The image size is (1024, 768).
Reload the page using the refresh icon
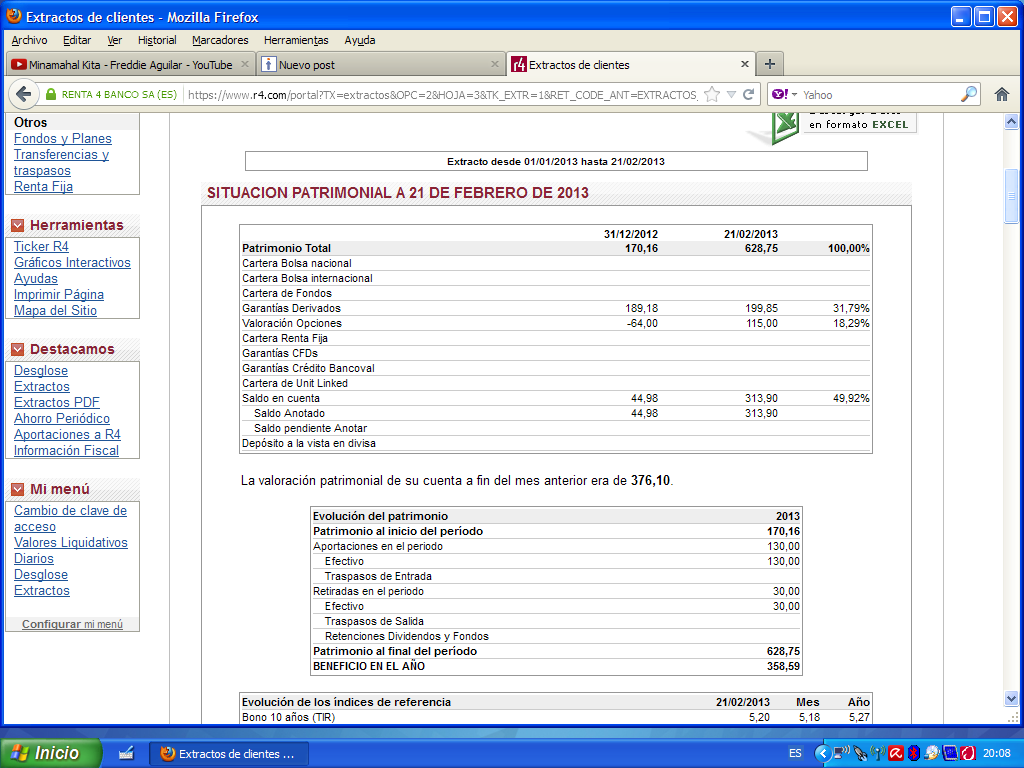(x=750, y=94)
